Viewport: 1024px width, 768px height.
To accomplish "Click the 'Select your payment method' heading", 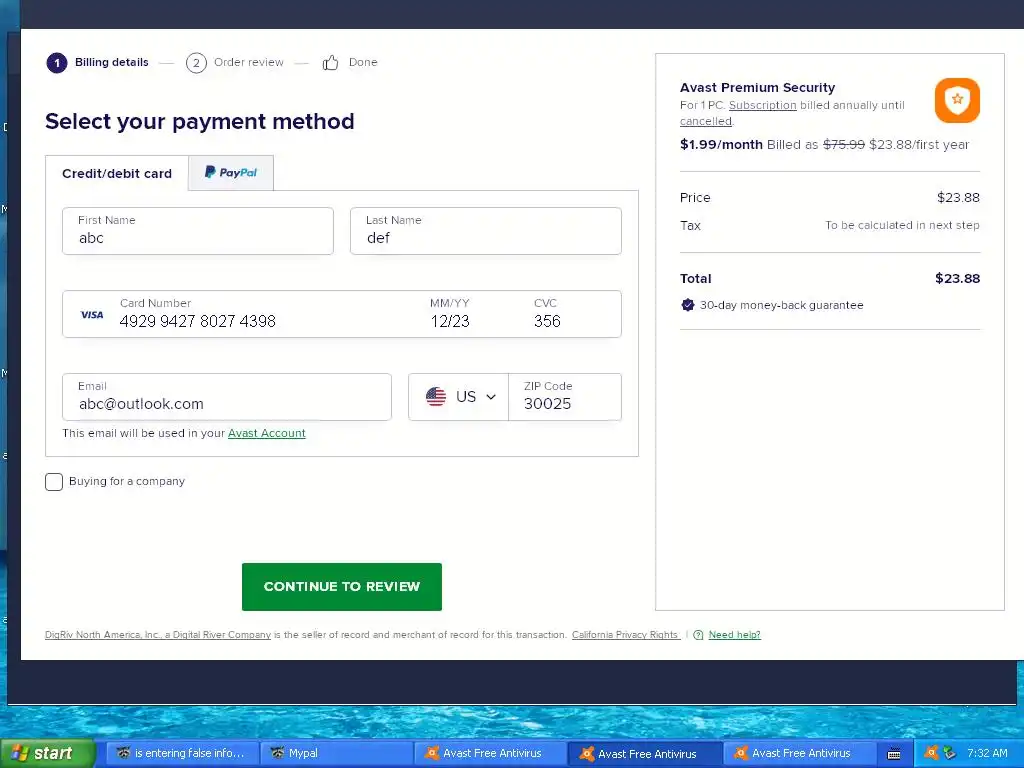I will point(200,121).
